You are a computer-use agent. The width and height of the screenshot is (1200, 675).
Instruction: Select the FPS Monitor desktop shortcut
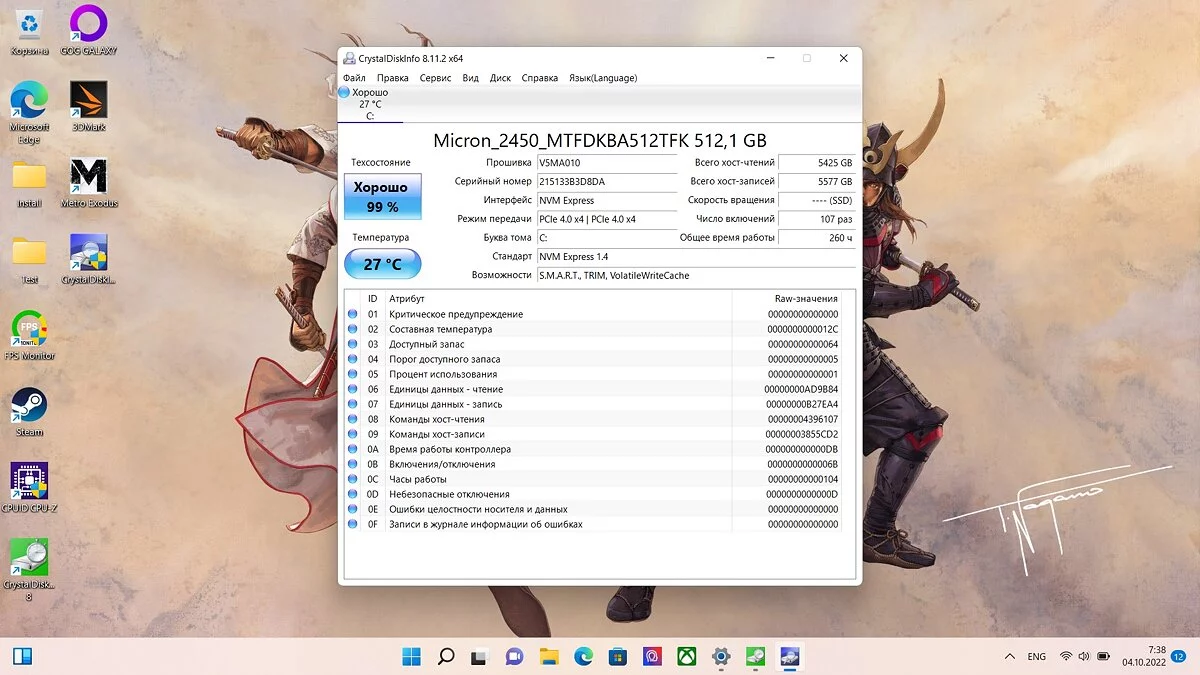(x=29, y=329)
